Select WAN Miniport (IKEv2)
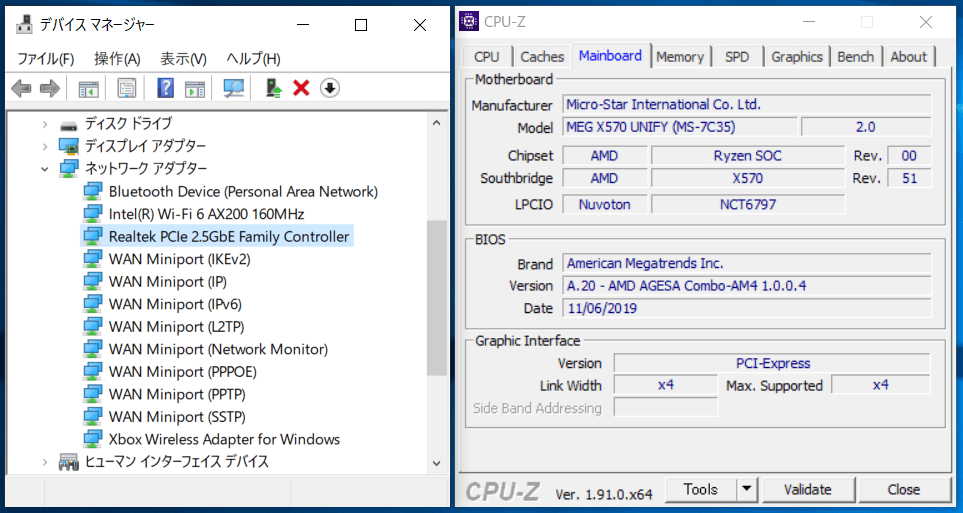 (179, 259)
